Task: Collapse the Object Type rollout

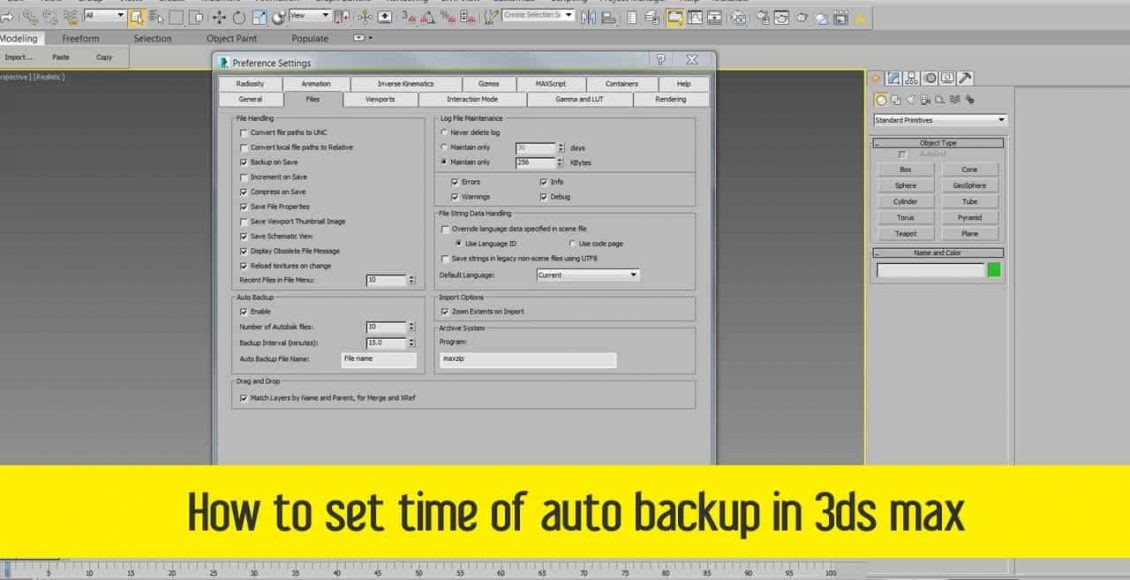Action: click(x=937, y=143)
